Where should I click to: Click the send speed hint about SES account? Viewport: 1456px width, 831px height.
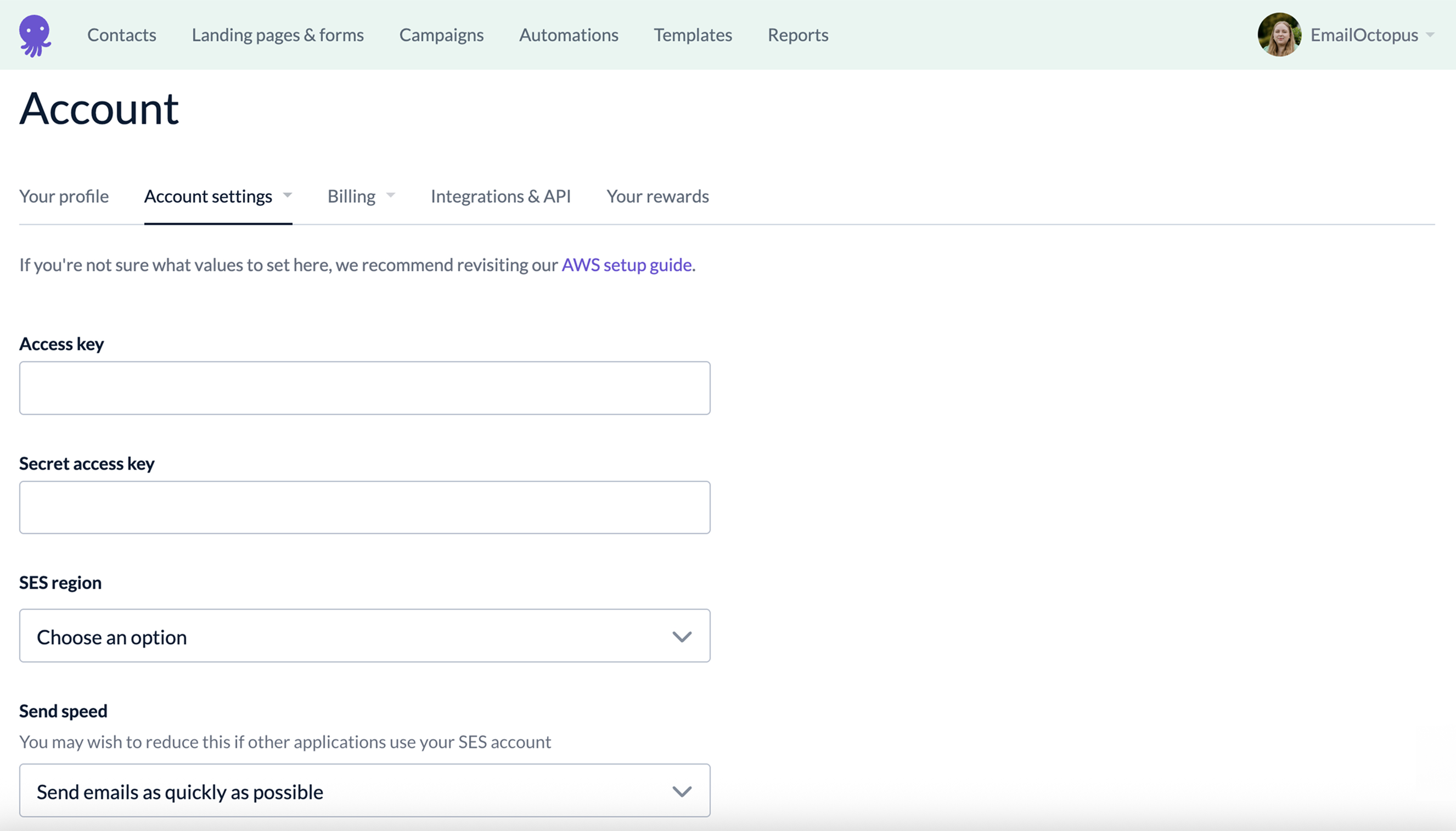(x=285, y=742)
